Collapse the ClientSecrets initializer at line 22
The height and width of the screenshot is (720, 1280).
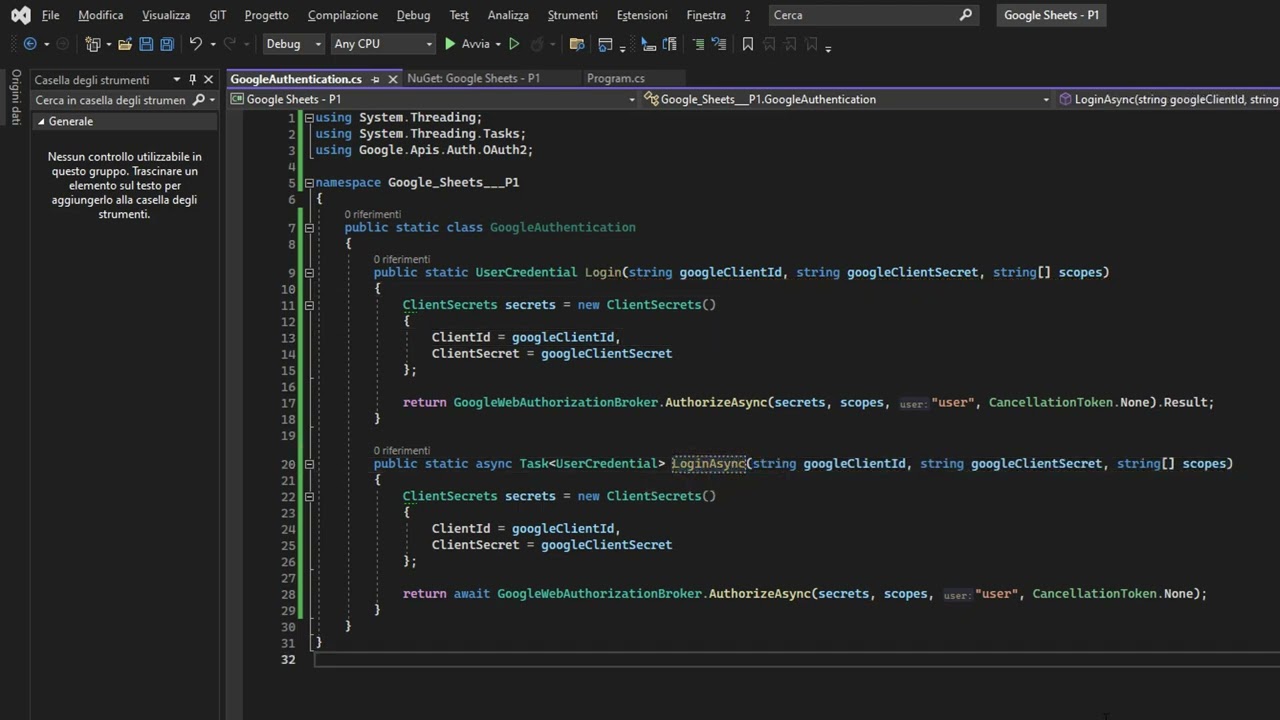coord(309,497)
